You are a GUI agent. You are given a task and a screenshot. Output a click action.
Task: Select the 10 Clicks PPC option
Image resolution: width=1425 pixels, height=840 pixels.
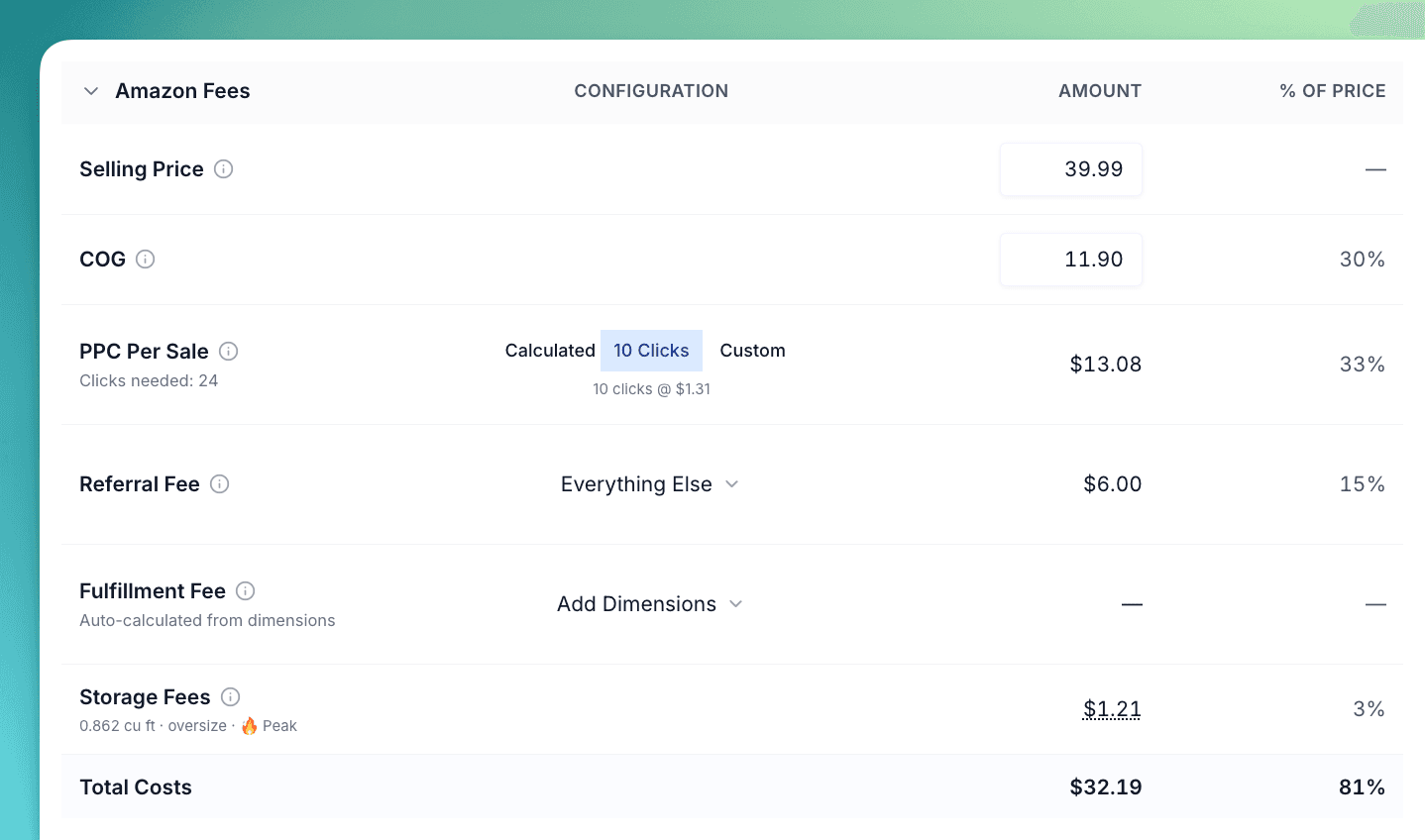coord(651,351)
